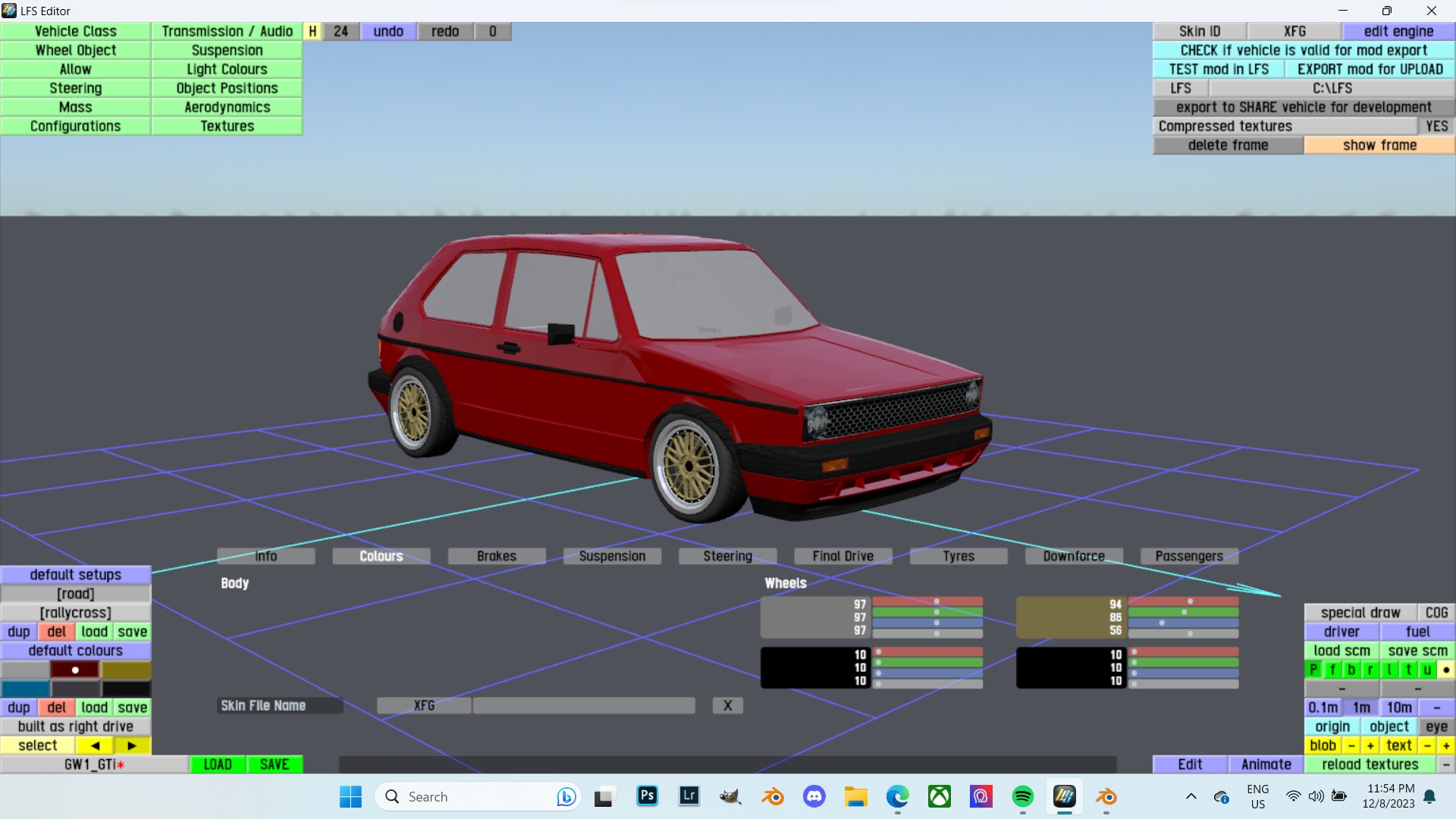The image size is (1456, 819).
Task: Open the Aerodynamics menu
Action: pyautogui.click(x=227, y=107)
